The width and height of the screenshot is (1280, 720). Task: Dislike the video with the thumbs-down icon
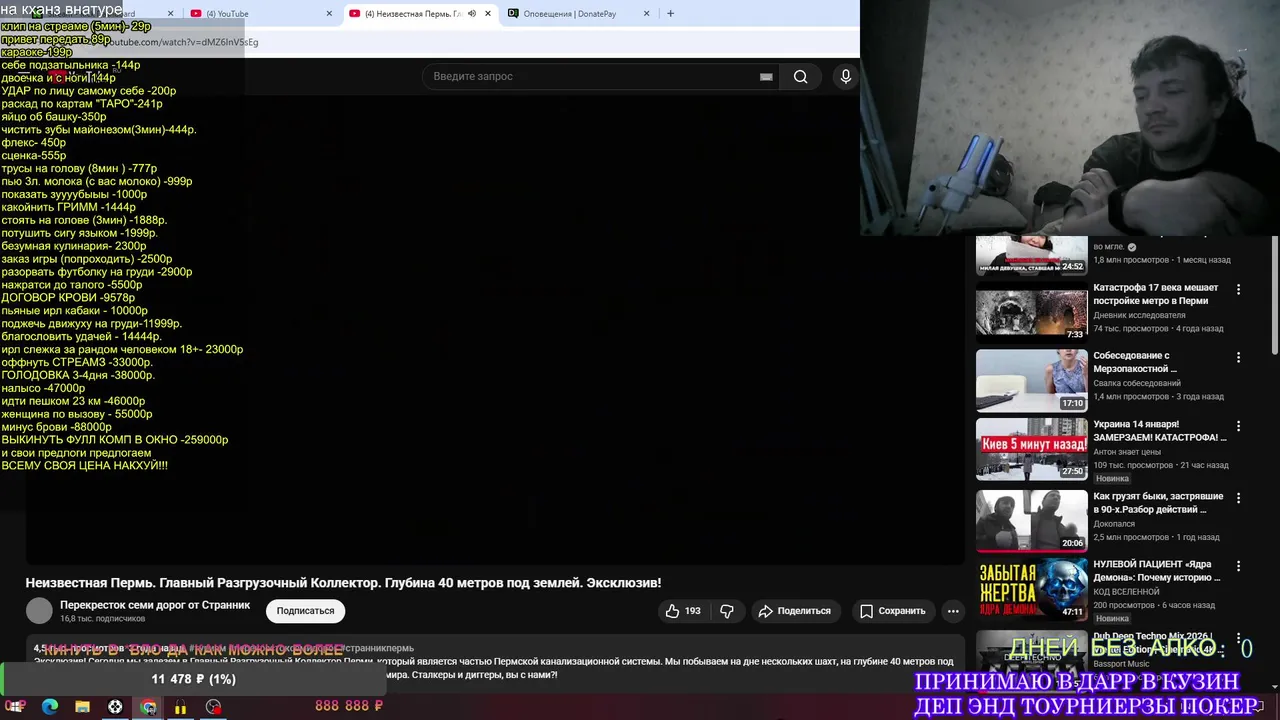click(727, 611)
